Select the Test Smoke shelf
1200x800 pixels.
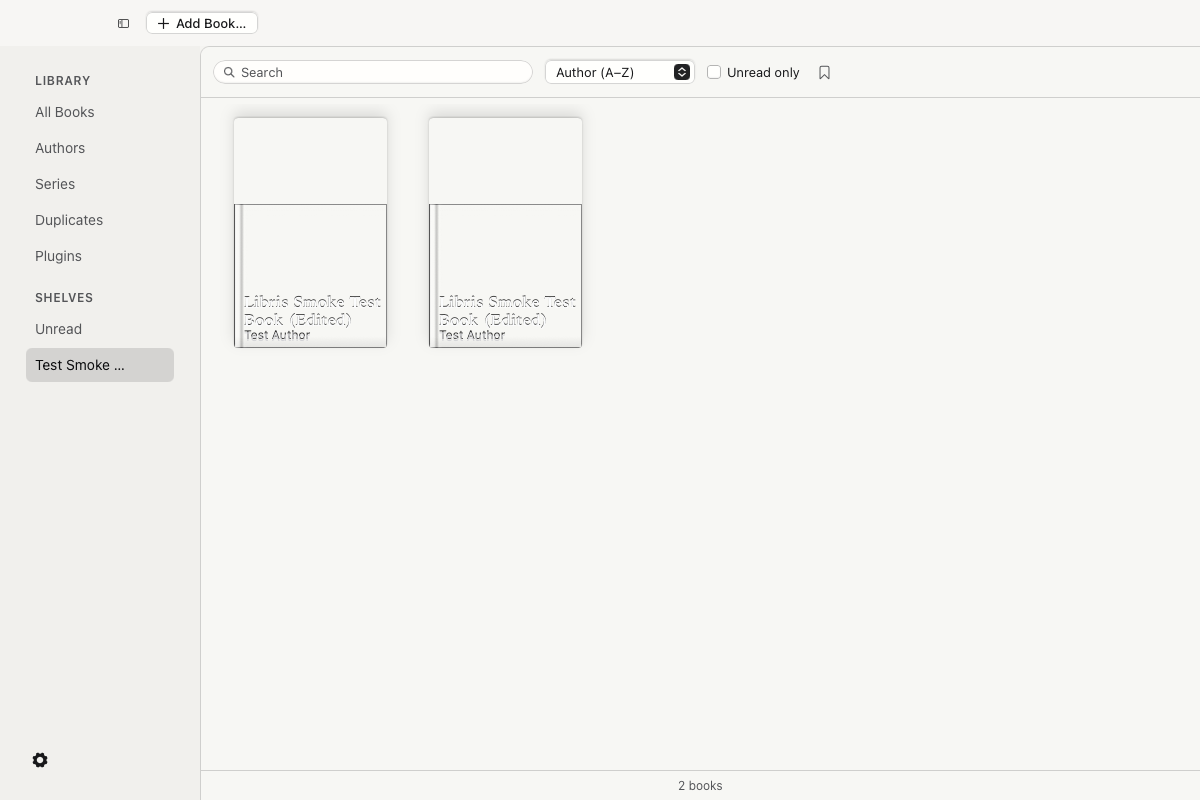pyautogui.click(x=100, y=365)
